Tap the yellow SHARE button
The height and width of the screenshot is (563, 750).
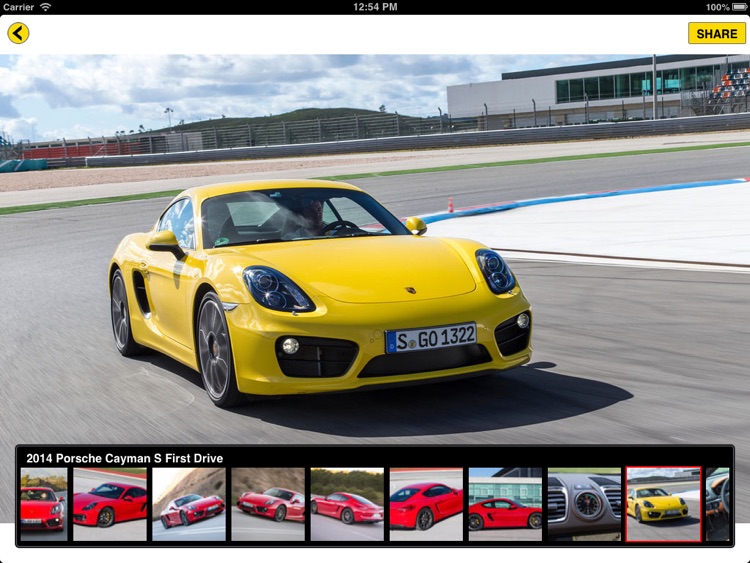[717, 33]
